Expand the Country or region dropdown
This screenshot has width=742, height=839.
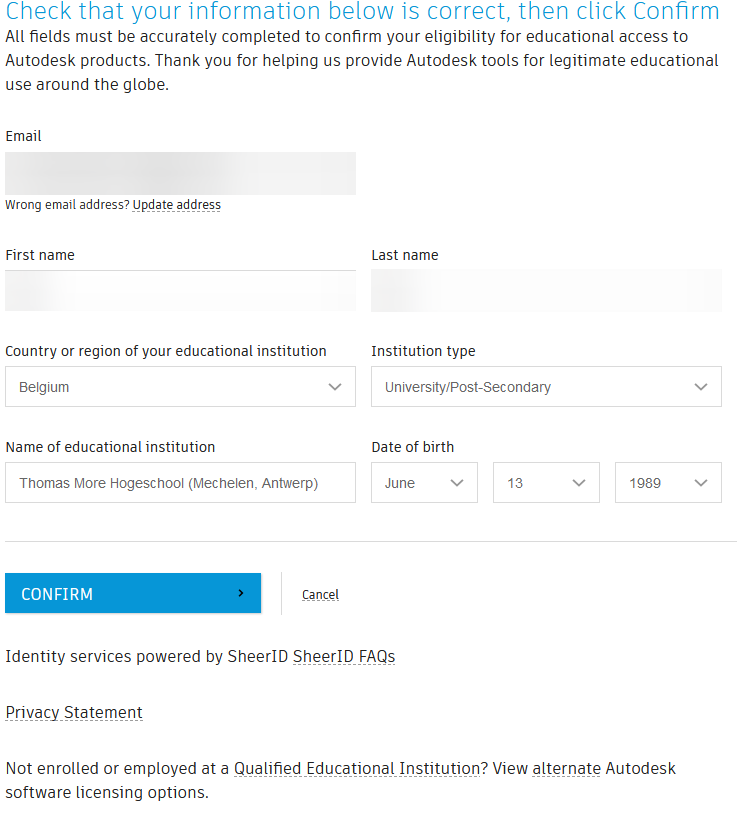pyautogui.click(x=180, y=386)
